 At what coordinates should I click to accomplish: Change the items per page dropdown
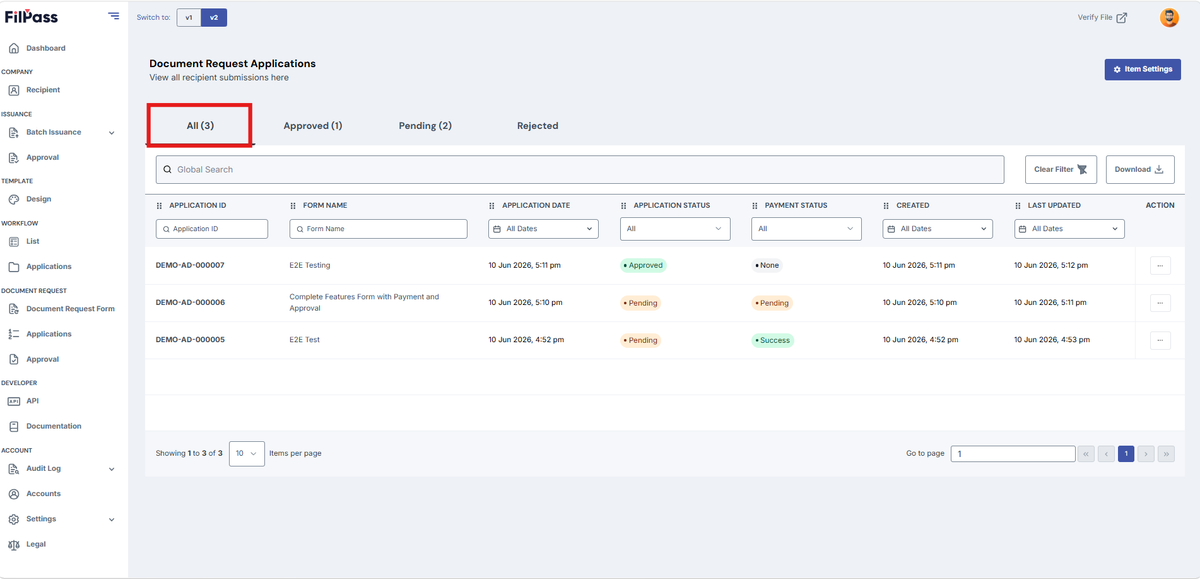coord(247,454)
